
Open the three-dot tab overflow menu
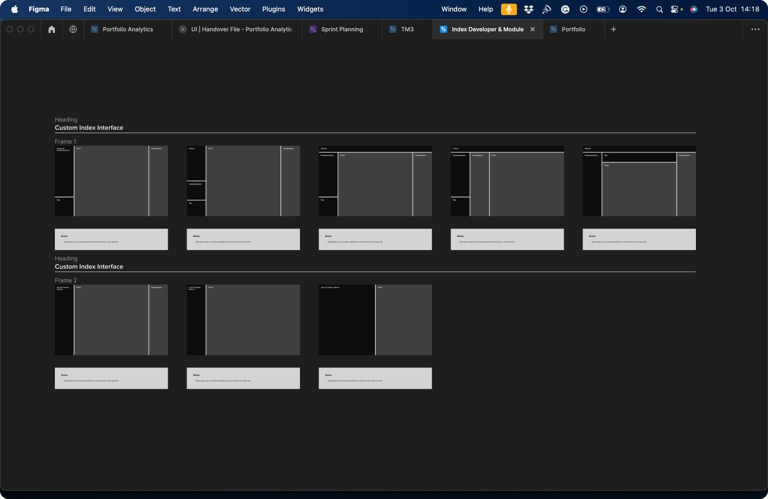[x=755, y=30]
